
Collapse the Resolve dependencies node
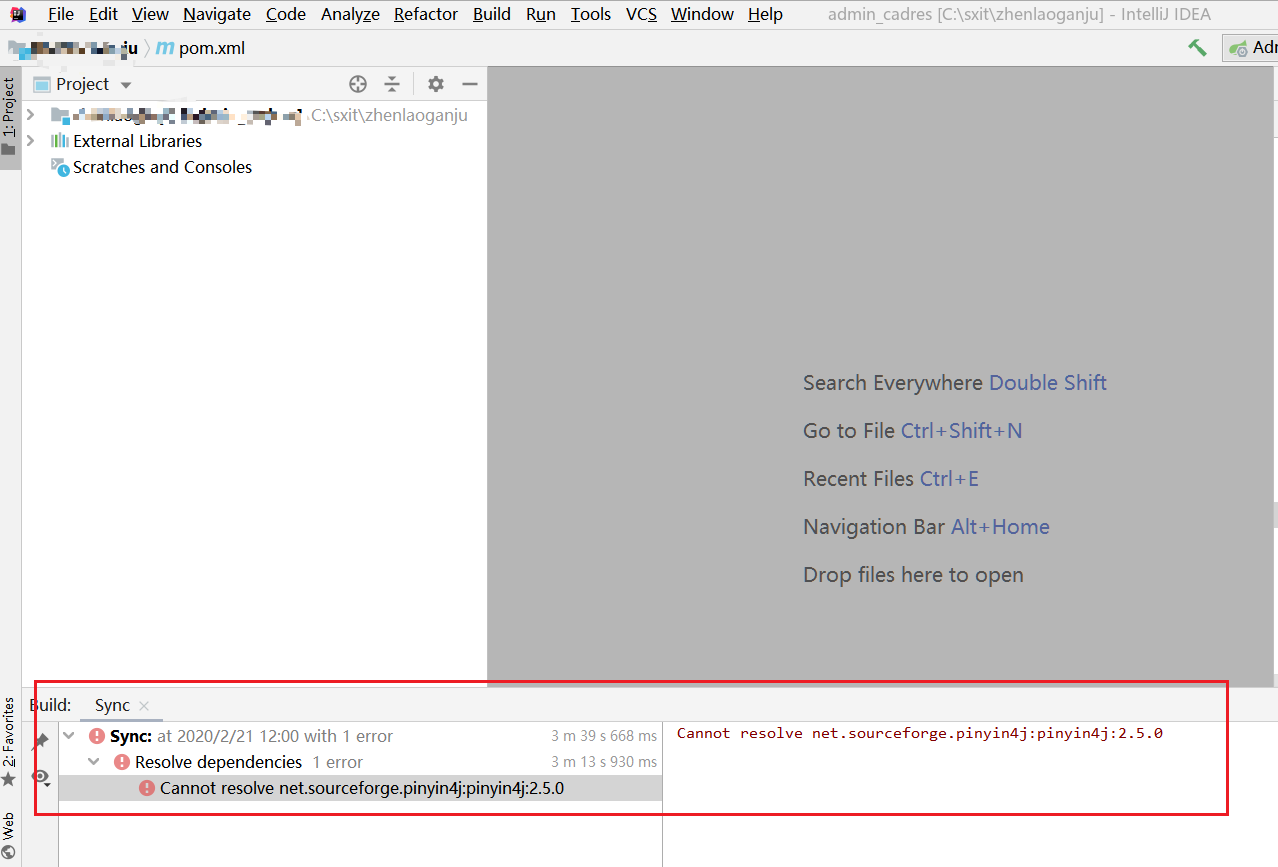tap(93, 761)
